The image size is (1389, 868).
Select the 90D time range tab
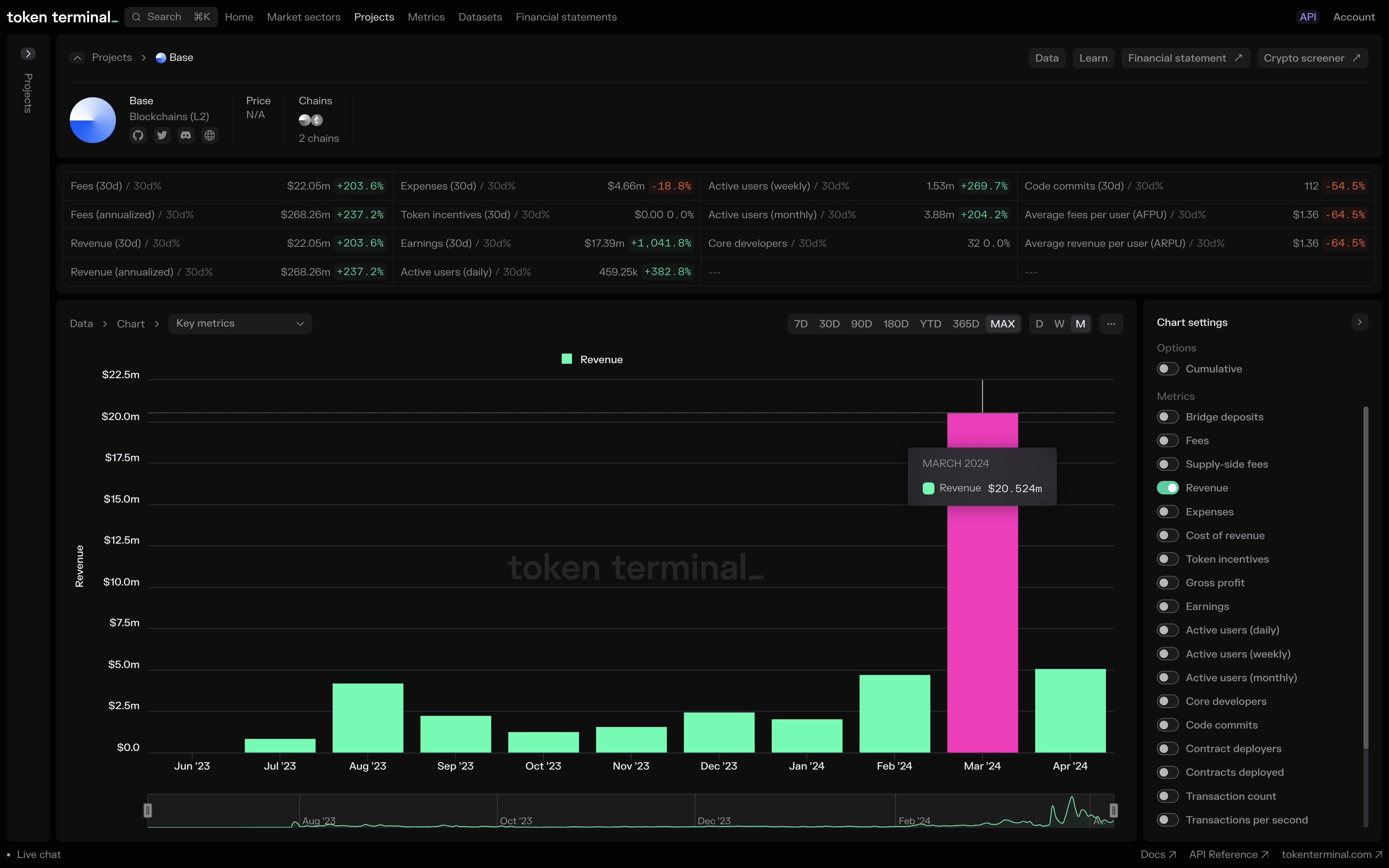point(861,324)
